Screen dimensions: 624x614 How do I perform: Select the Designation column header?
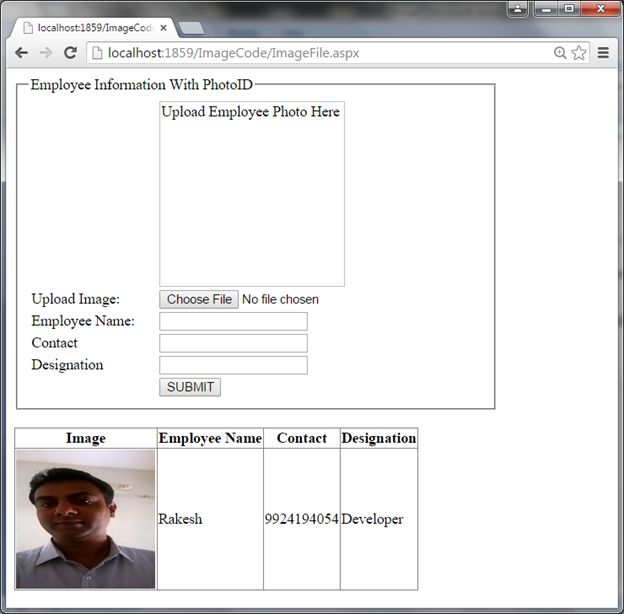click(379, 438)
